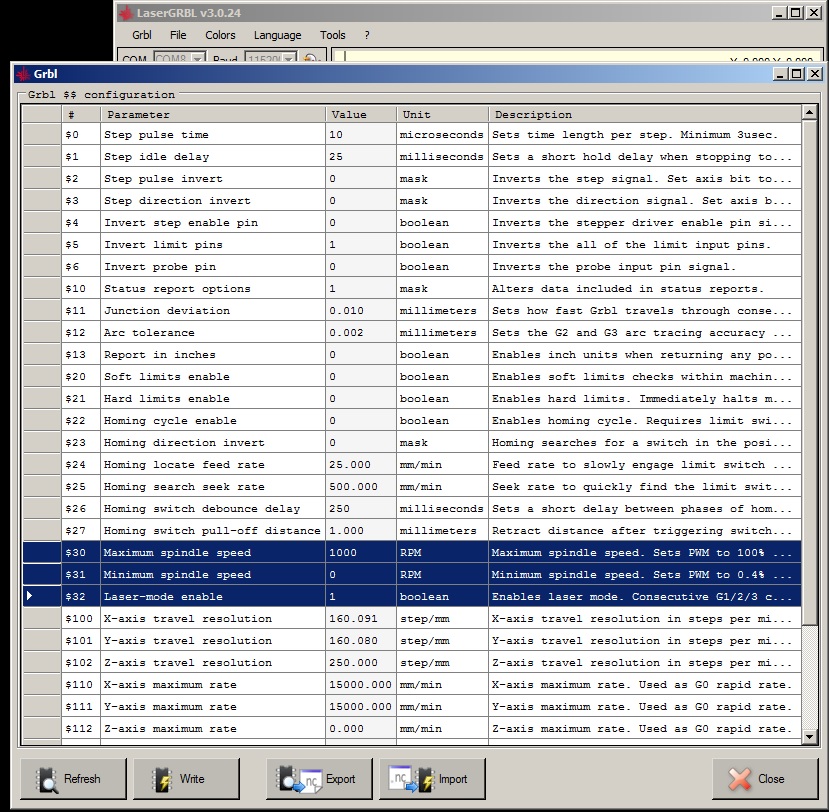The width and height of the screenshot is (829, 812).
Task: Select the Laser-mode enable value cell
Action: tap(361, 597)
